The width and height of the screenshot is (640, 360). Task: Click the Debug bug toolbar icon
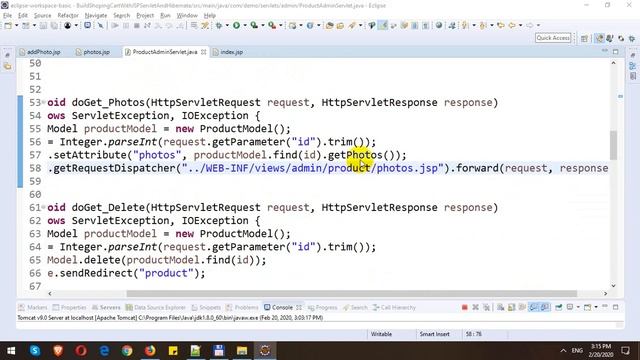tap(219, 25)
